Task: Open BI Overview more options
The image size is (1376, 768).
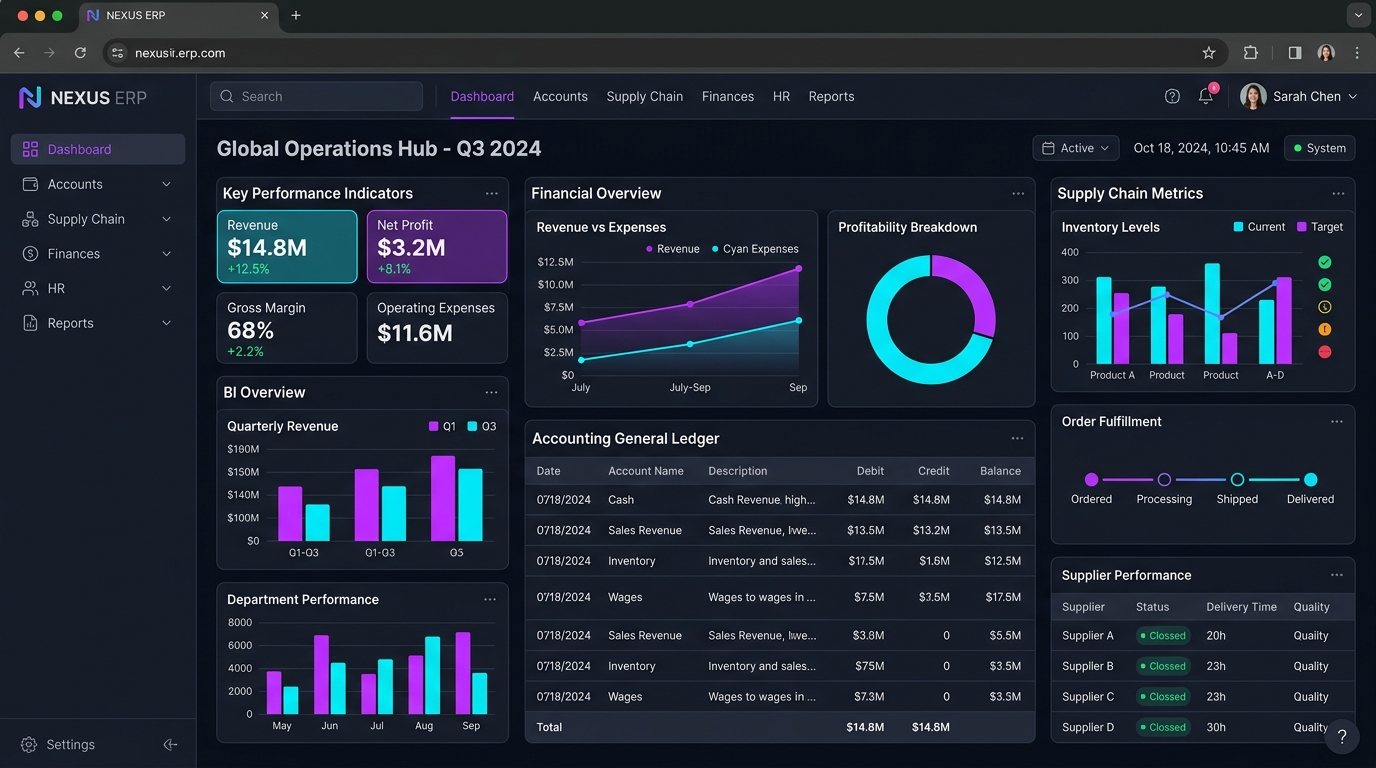Action: (x=491, y=393)
